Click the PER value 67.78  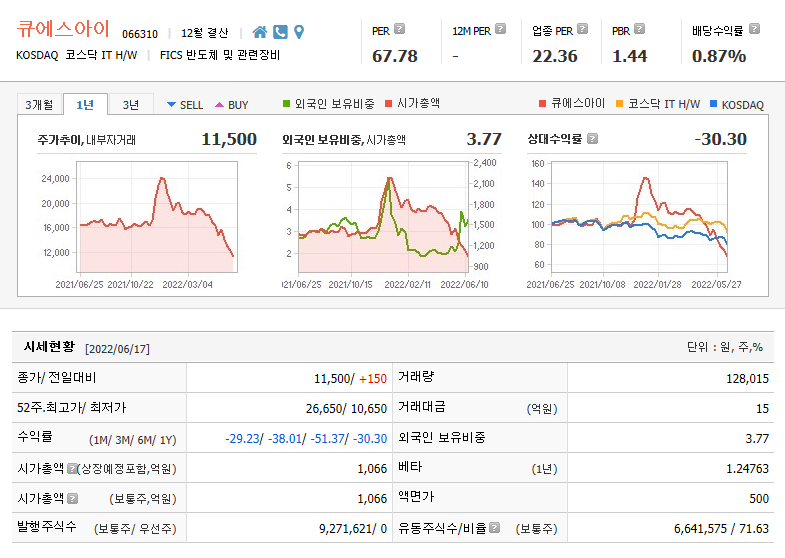click(395, 56)
